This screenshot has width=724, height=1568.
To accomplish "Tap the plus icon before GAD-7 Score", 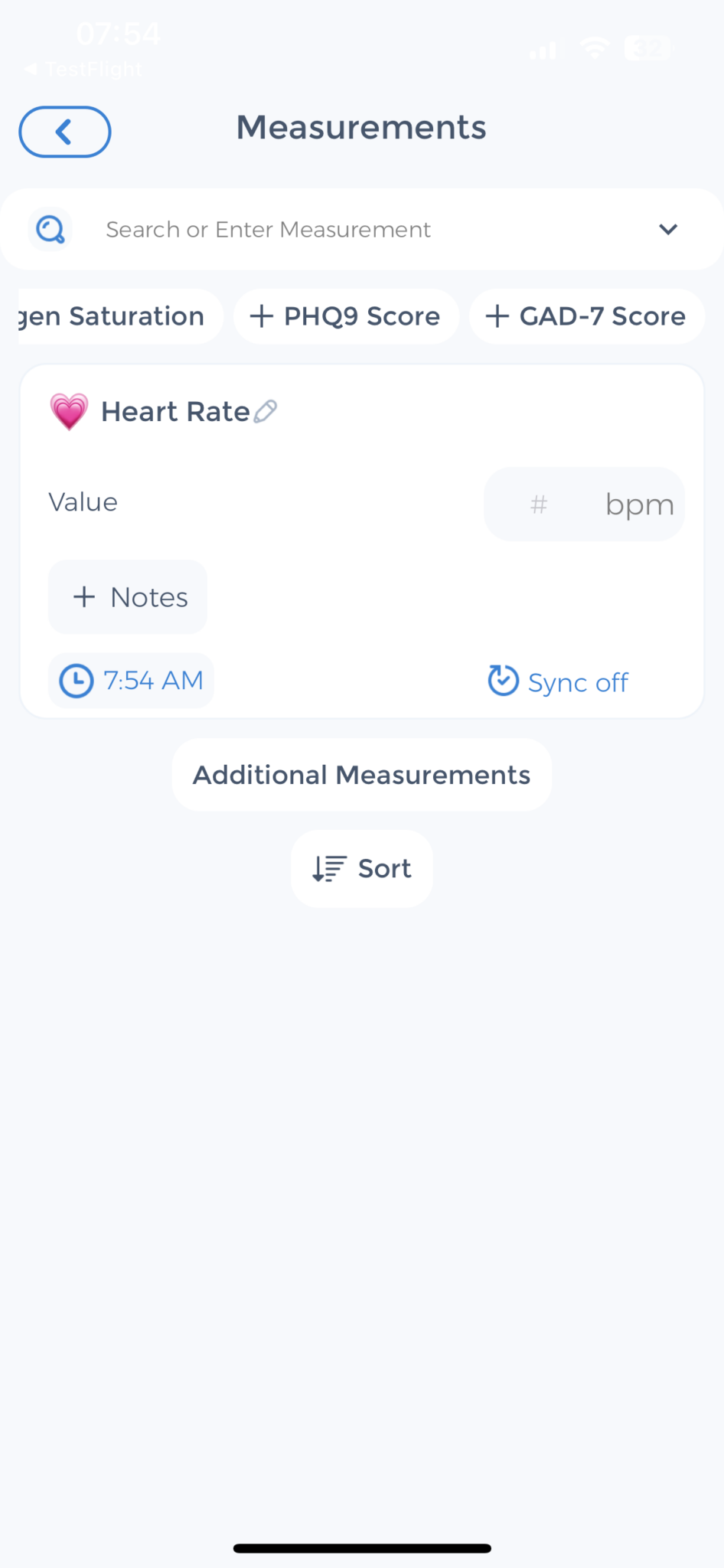I will pos(497,316).
